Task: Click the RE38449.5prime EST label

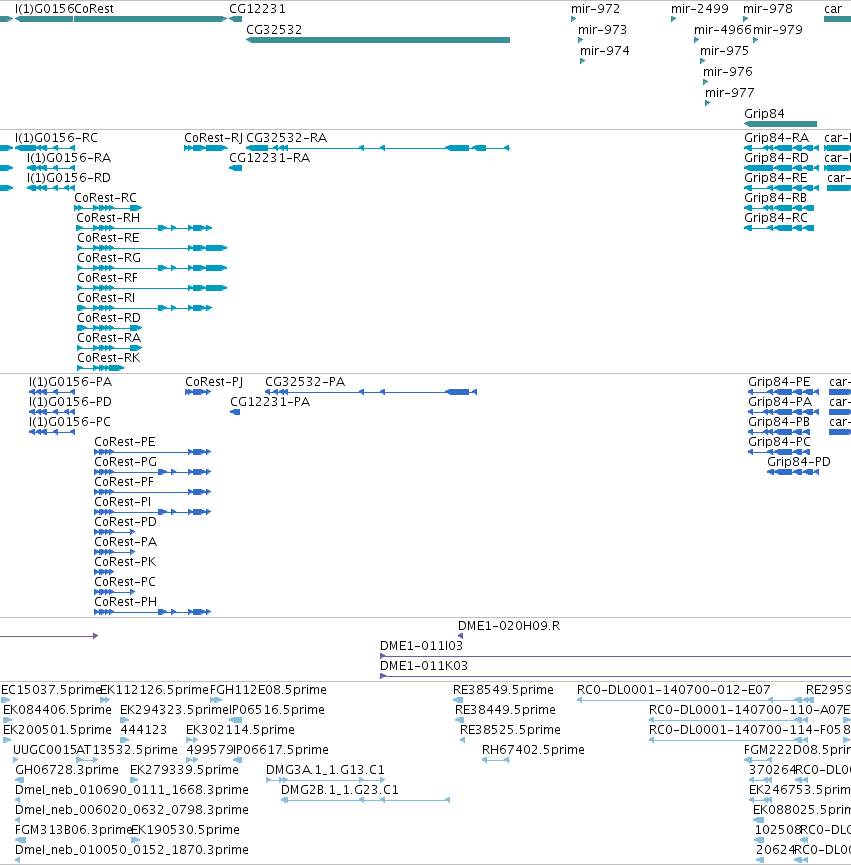Action: coord(505,709)
